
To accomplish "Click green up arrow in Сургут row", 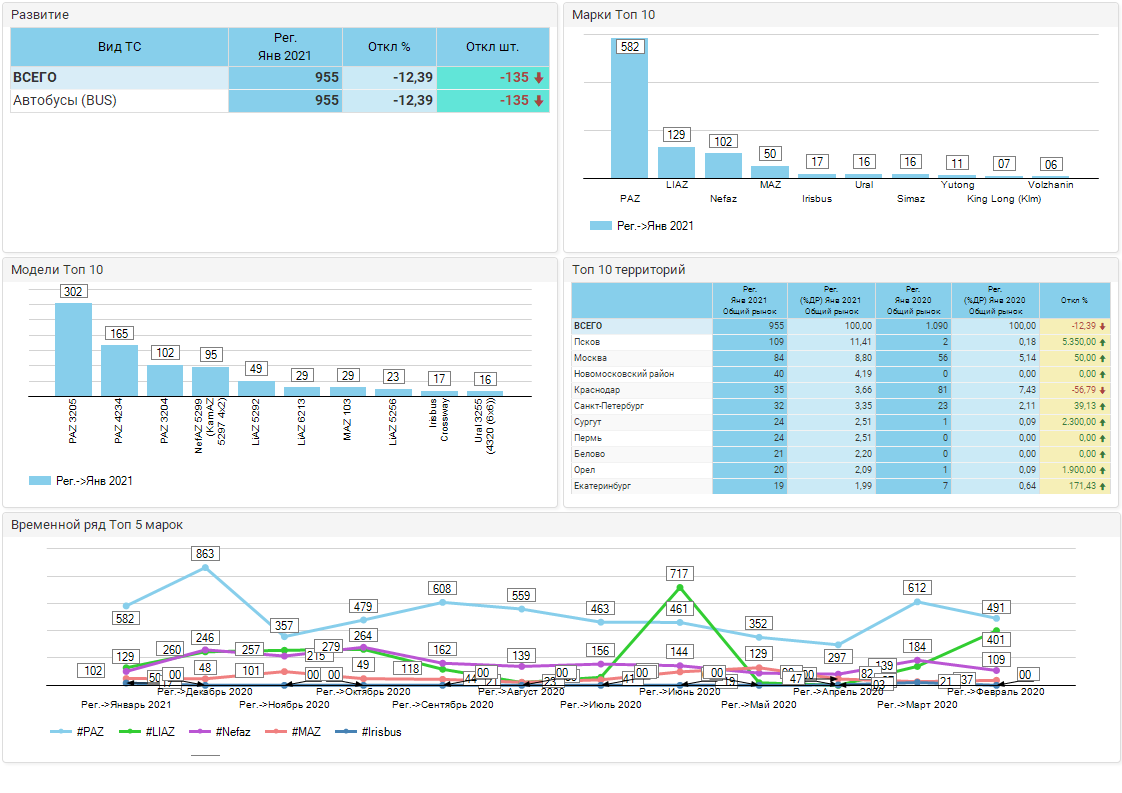I will click(1102, 422).
